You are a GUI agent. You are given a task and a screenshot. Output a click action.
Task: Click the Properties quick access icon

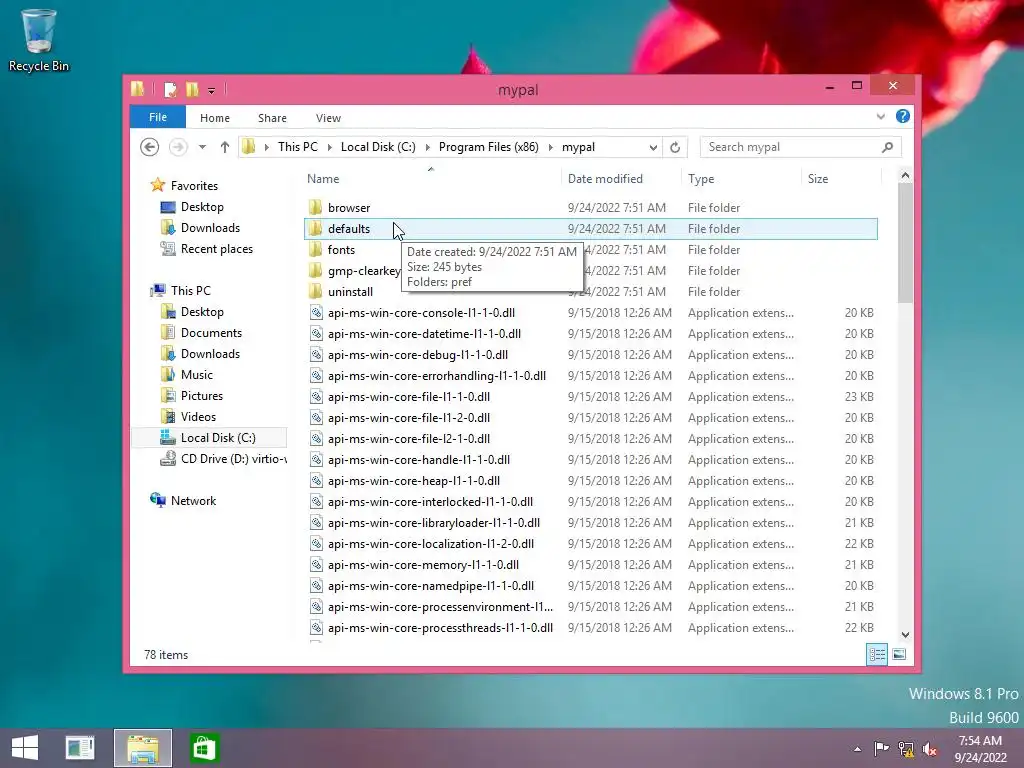click(x=170, y=89)
